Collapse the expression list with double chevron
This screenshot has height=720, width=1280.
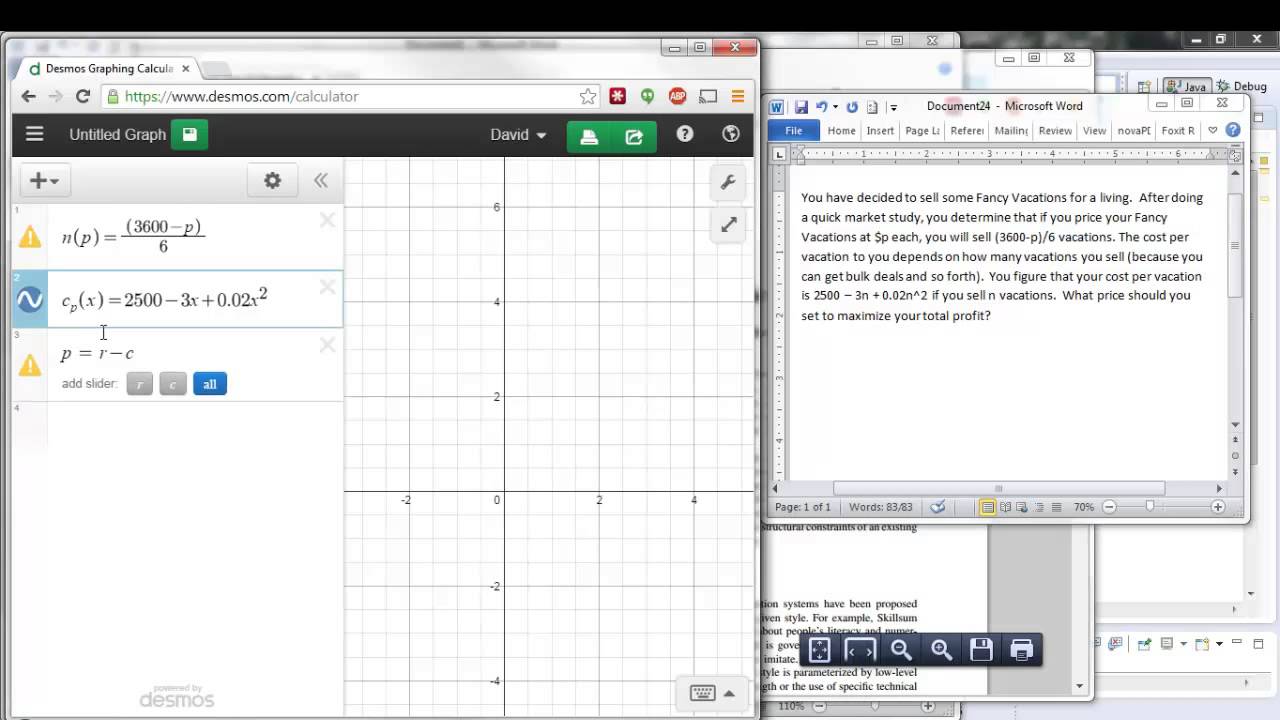coord(321,180)
